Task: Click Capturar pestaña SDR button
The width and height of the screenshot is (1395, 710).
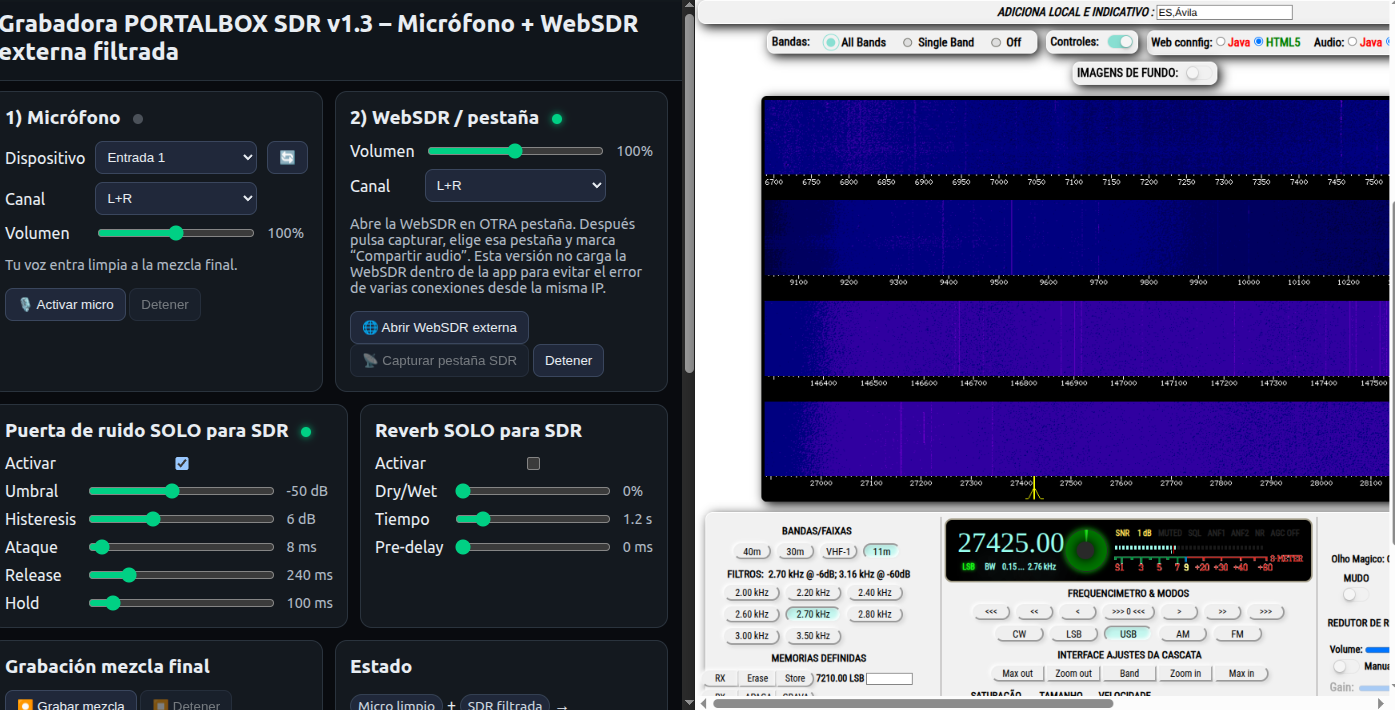Action: point(439,361)
